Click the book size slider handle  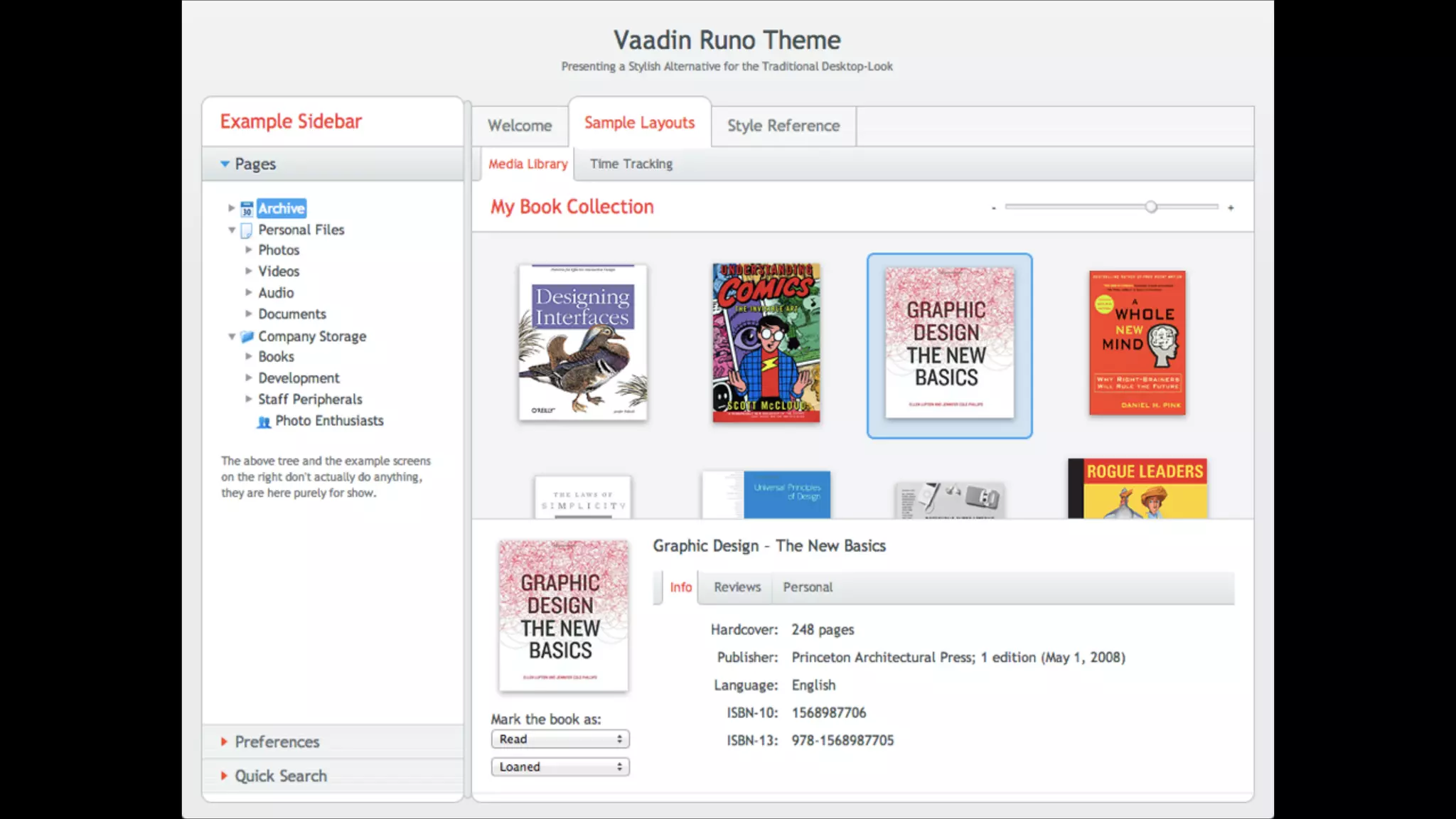pos(1150,207)
